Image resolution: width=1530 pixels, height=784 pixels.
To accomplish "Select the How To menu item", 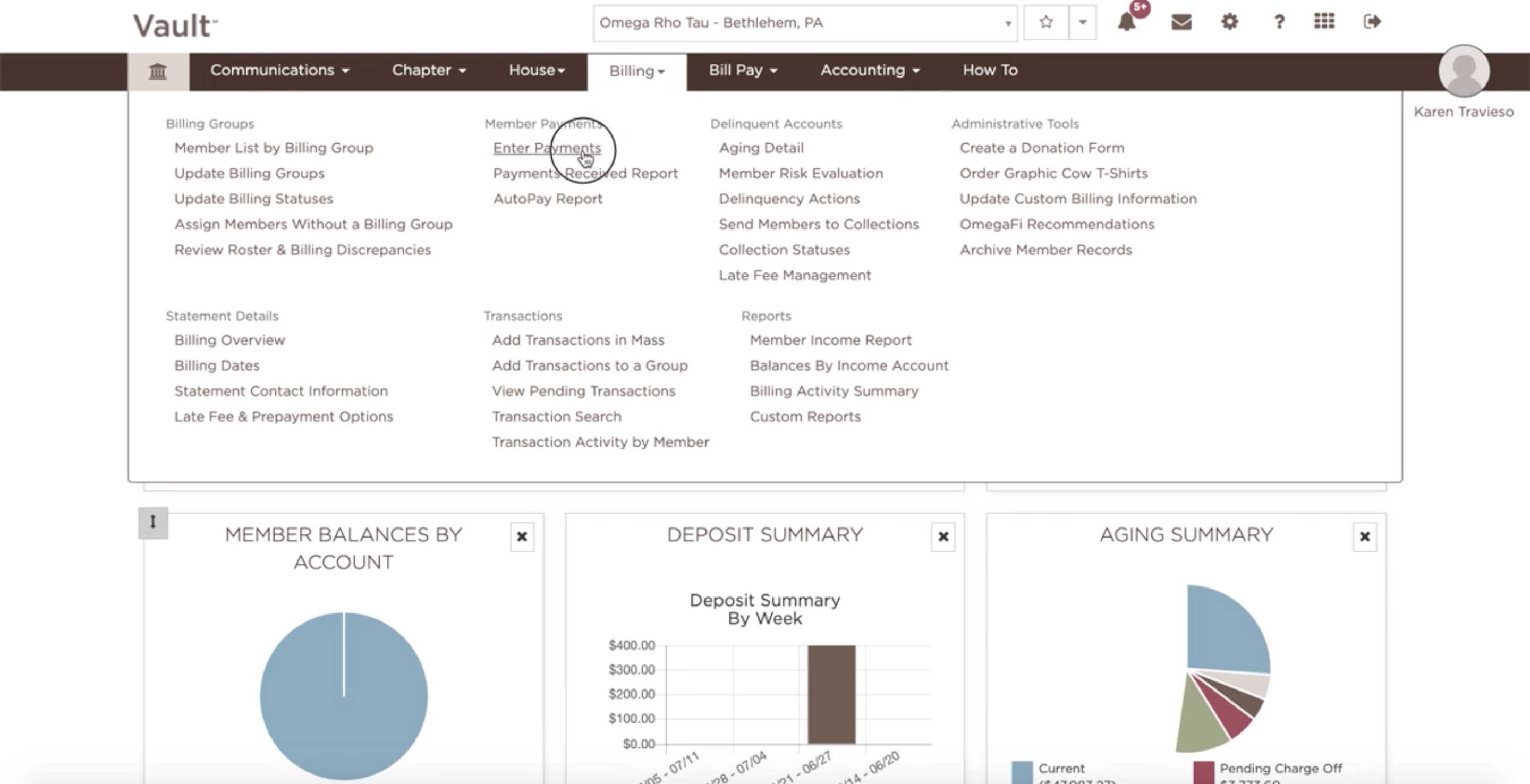I will (990, 70).
